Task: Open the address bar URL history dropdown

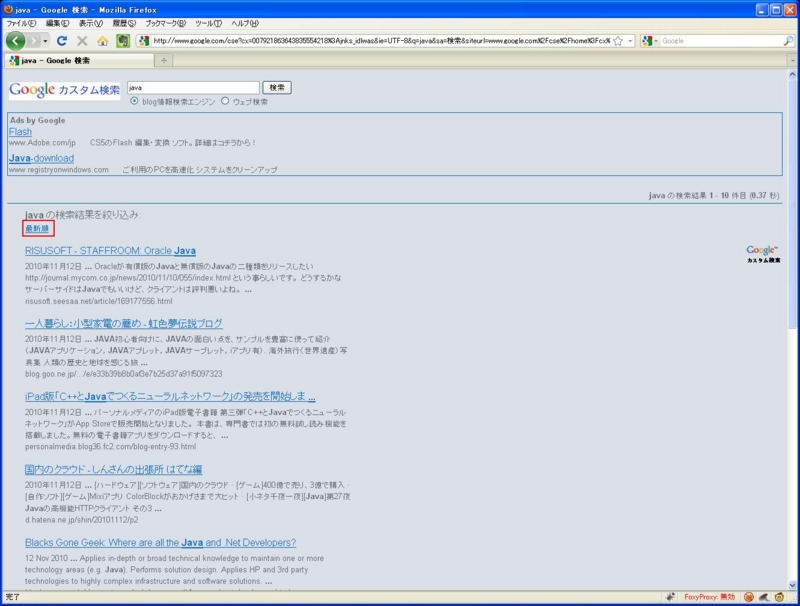Action: pyautogui.click(x=630, y=41)
